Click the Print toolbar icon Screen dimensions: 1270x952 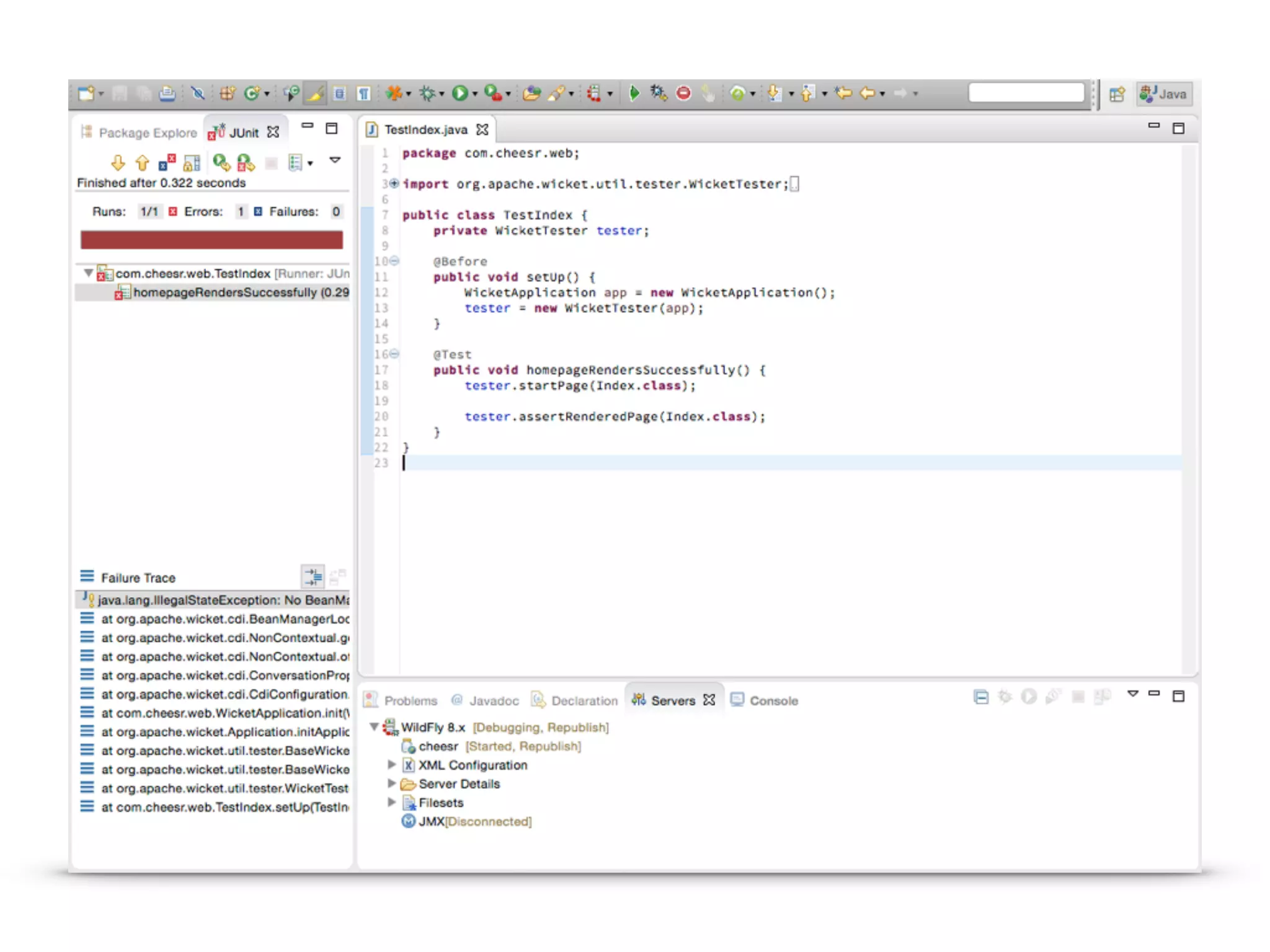pyautogui.click(x=167, y=94)
